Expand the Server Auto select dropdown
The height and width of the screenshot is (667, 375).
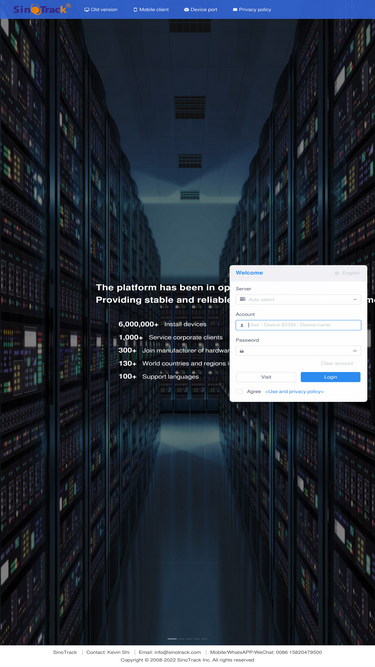point(298,299)
